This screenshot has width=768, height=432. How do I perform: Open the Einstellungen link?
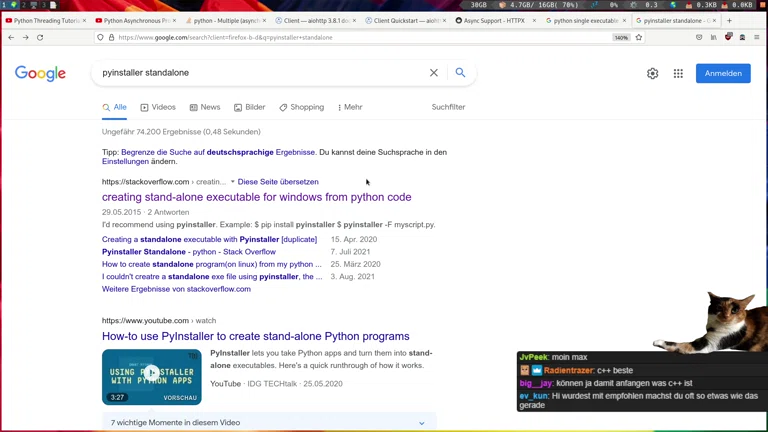[125, 162]
